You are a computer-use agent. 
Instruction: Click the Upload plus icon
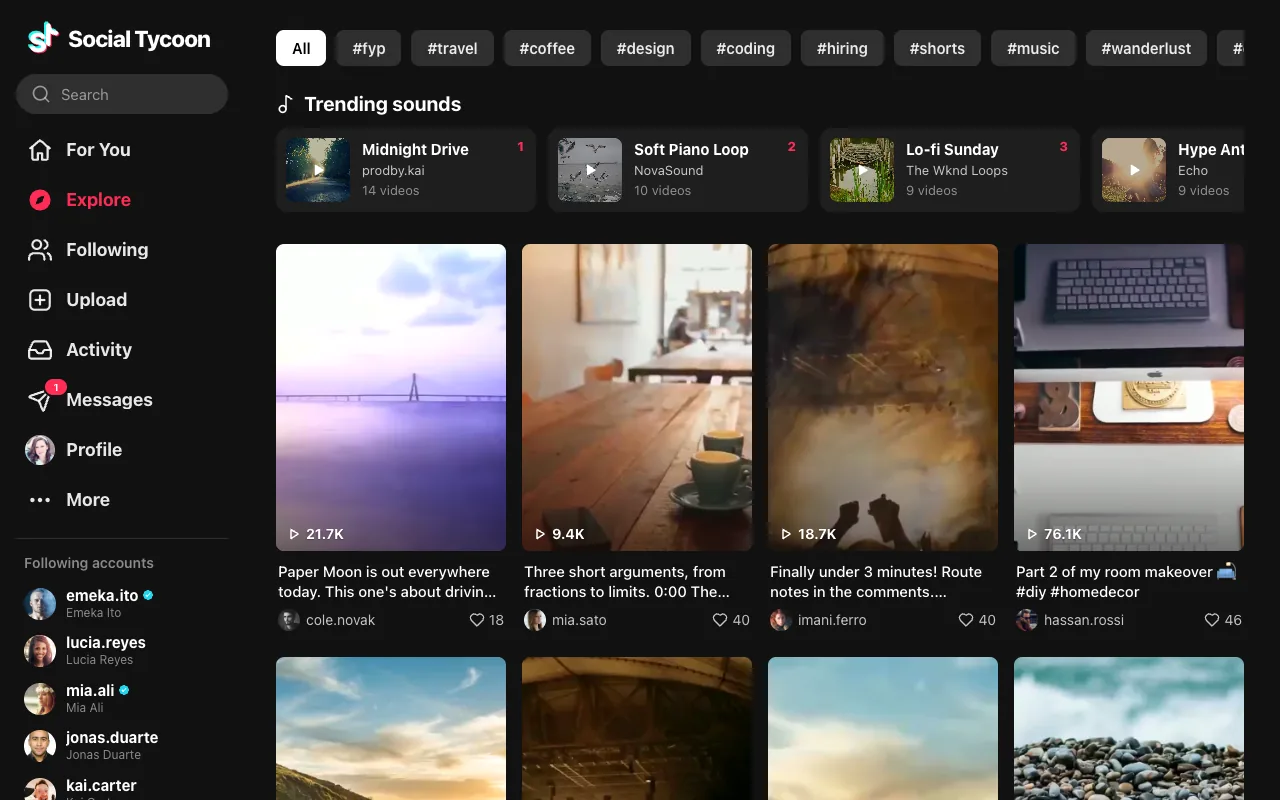click(x=40, y=300)
